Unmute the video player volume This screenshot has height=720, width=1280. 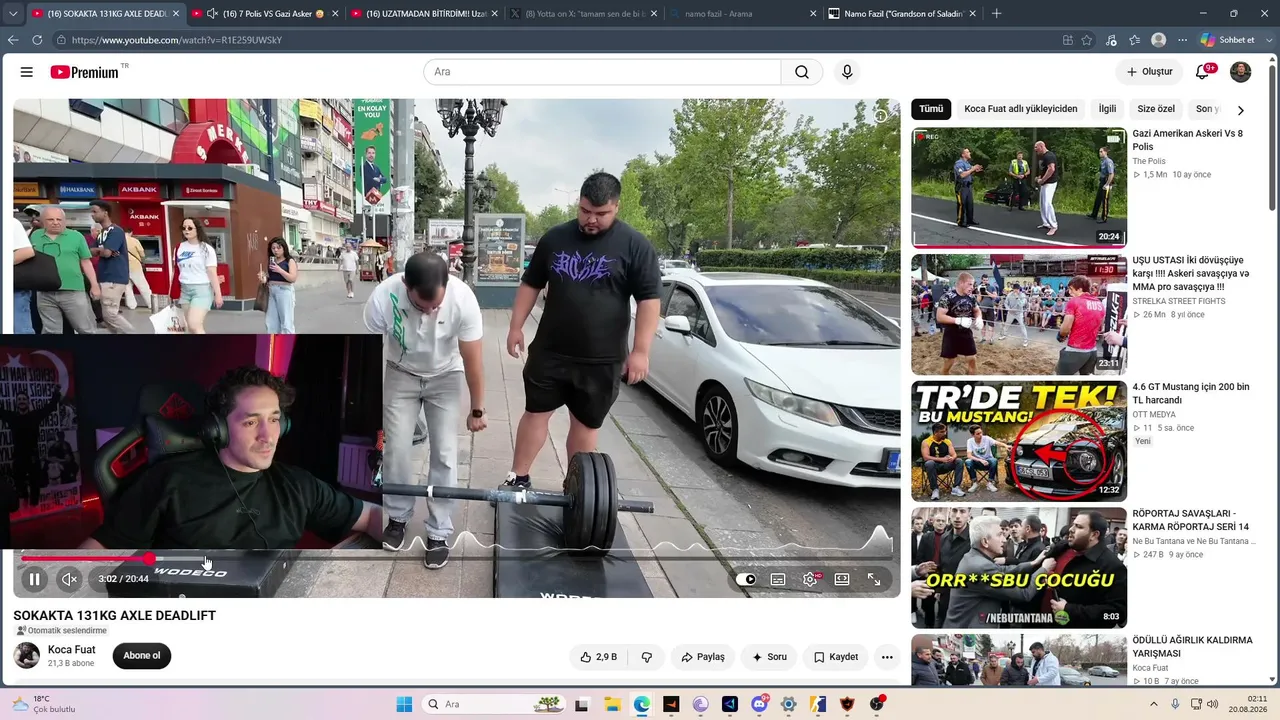[x=69, y=579]
